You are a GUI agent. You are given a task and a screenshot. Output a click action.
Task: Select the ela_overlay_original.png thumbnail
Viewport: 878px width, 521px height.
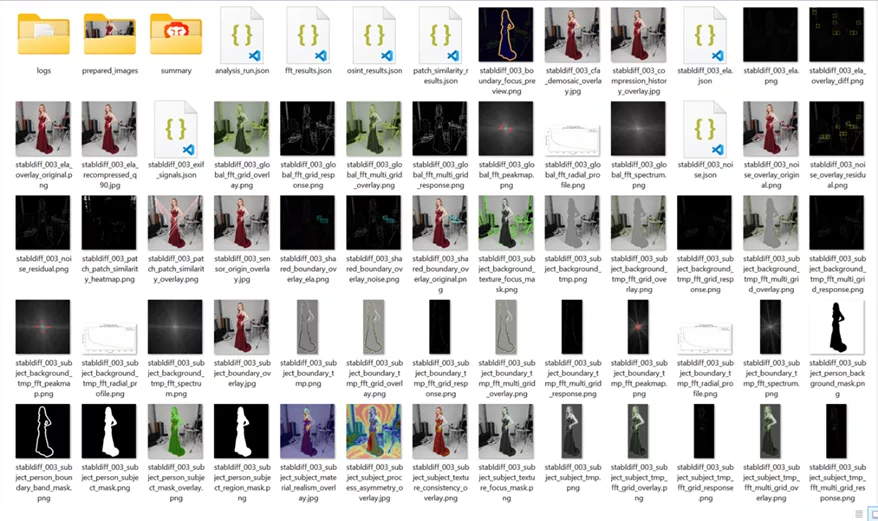(x=43, y=129)
